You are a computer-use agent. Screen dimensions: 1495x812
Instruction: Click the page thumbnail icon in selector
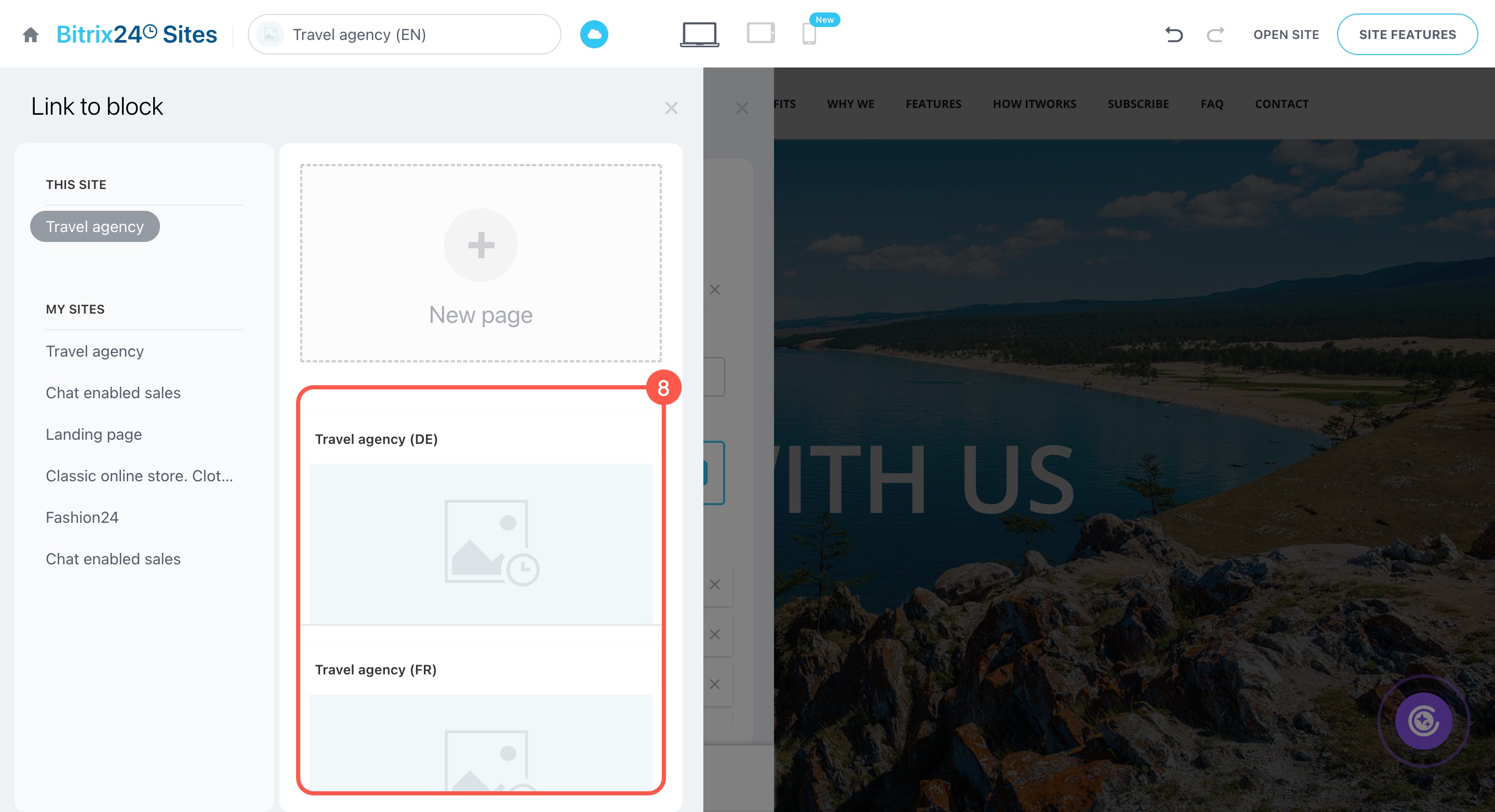[x=271, y=34]
